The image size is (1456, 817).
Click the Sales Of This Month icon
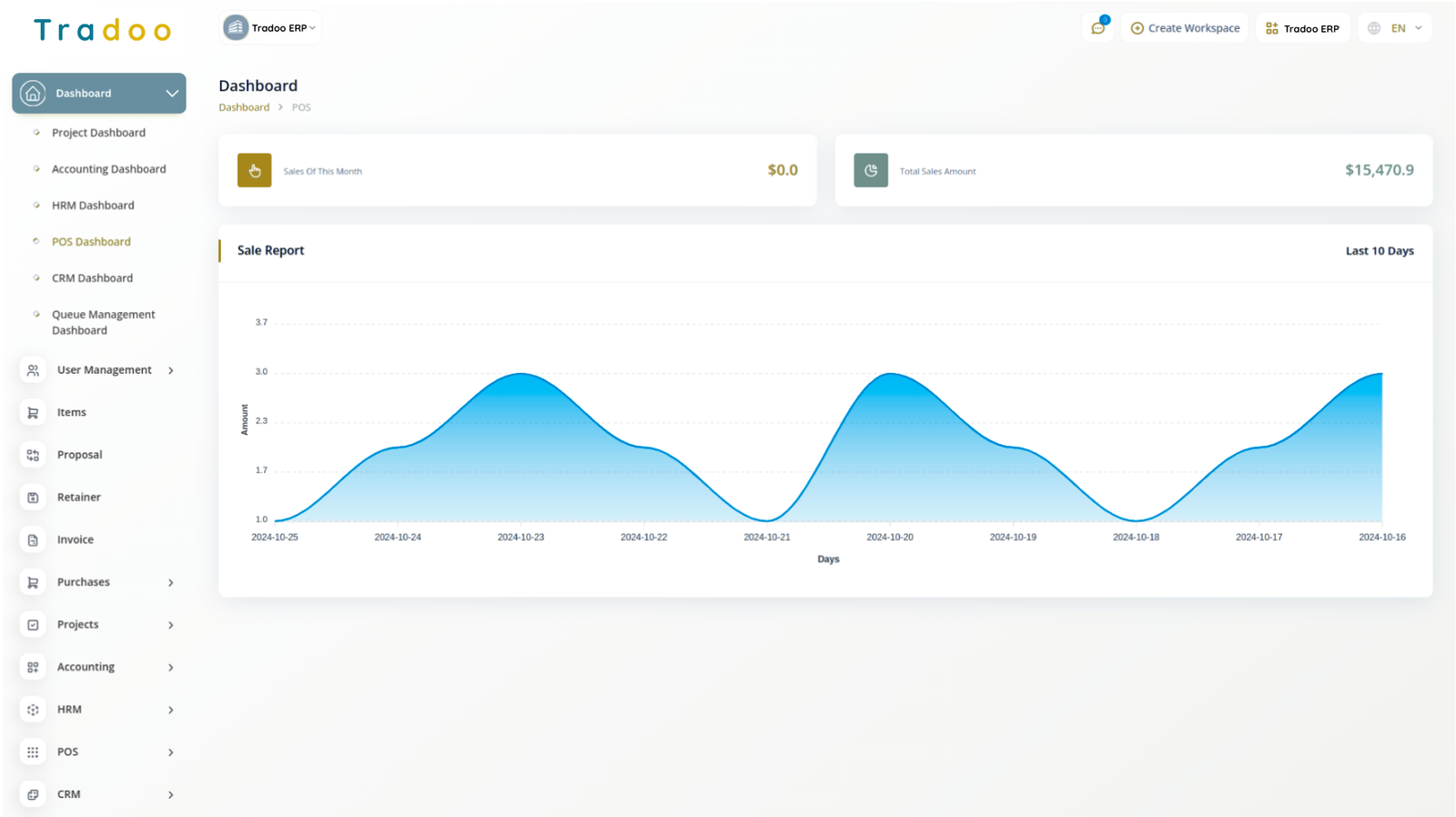coord(254,170)
